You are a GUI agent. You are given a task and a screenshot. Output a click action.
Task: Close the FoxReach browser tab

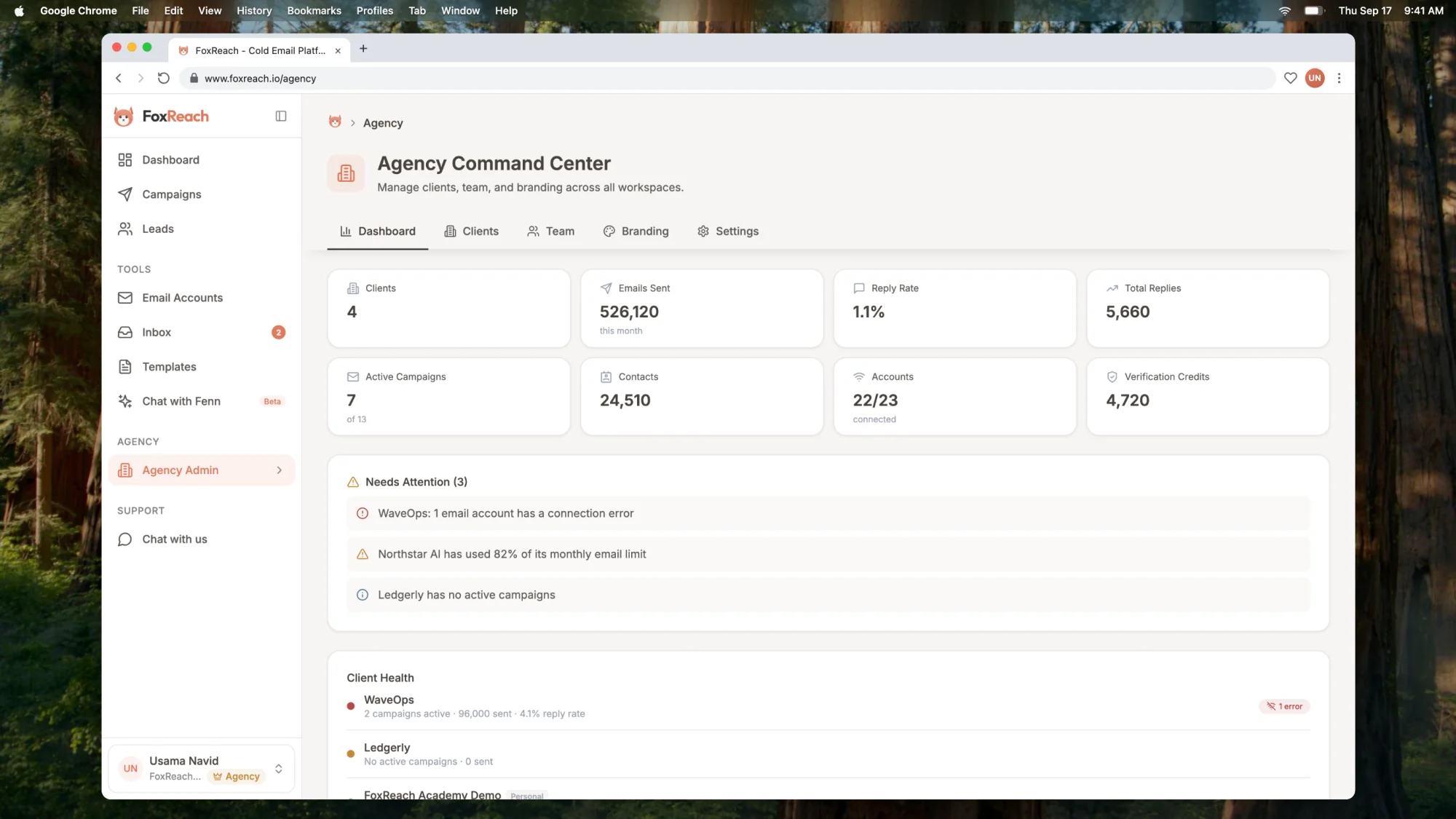[338, 51]
